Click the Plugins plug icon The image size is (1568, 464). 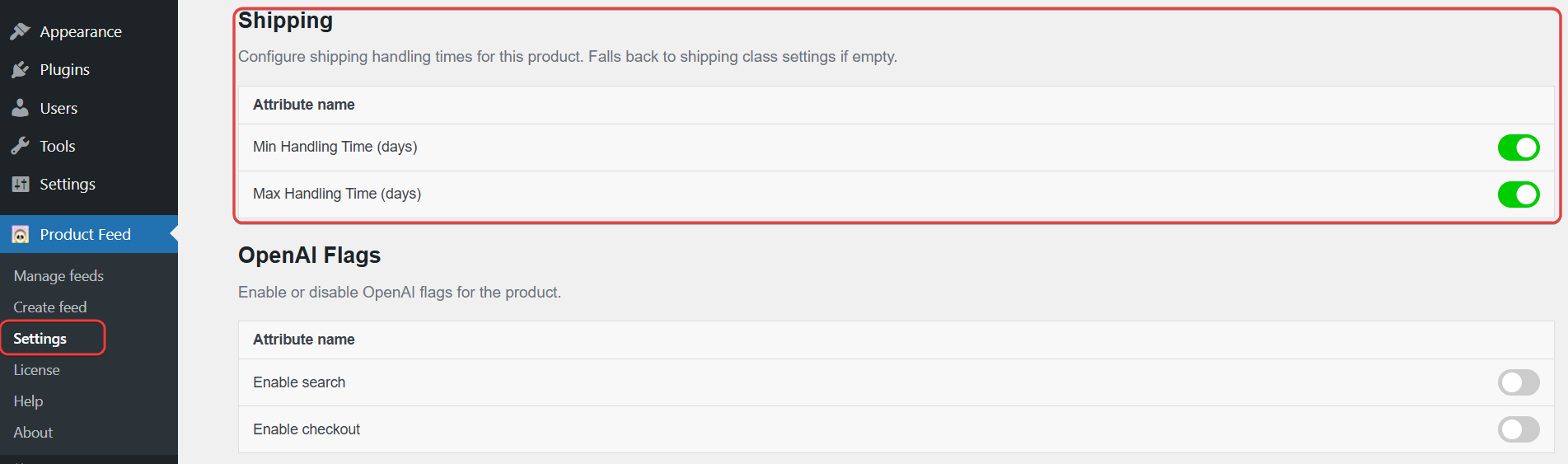(x=21, y=70)
